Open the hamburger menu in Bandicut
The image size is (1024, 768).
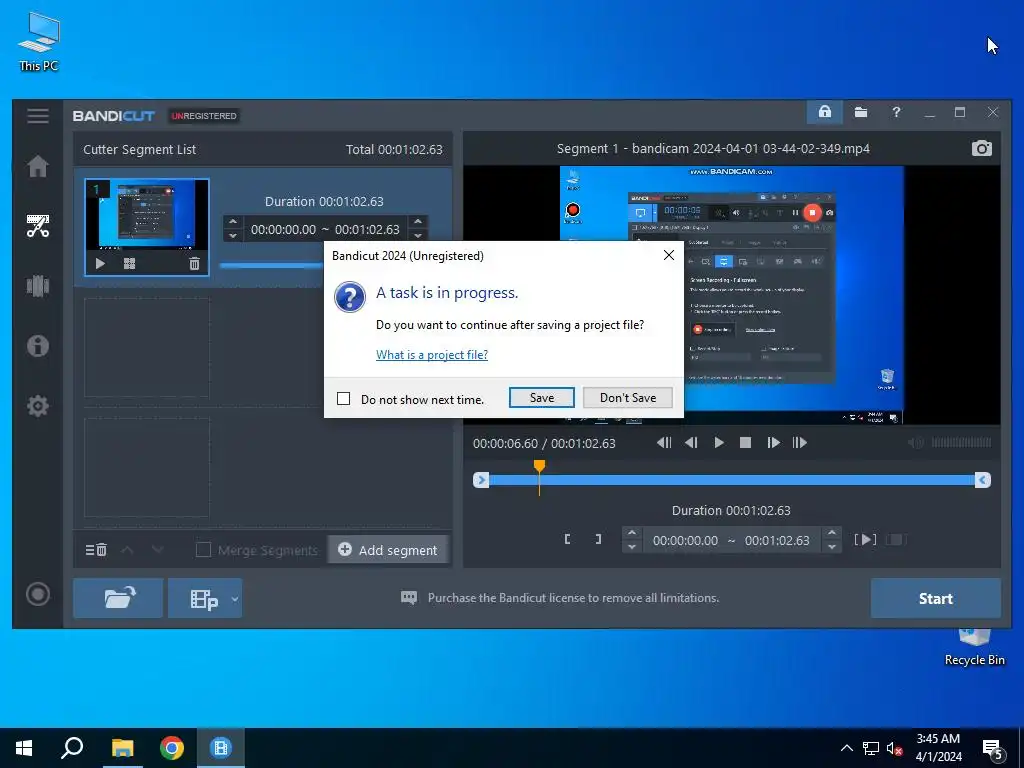(x=38, y=116)
